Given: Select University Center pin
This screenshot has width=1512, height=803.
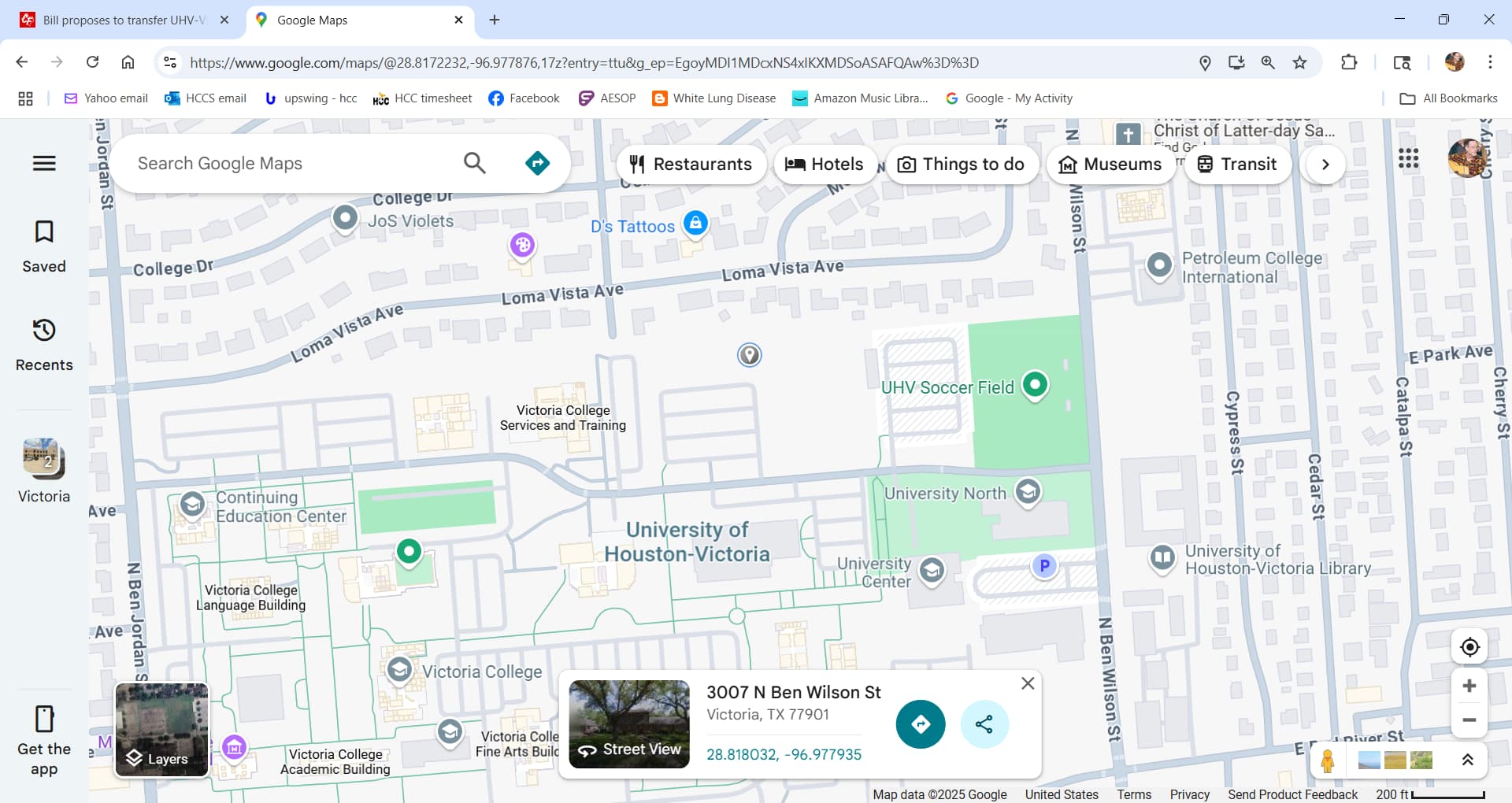Looking at the screenshot, I should pos(932,570).
